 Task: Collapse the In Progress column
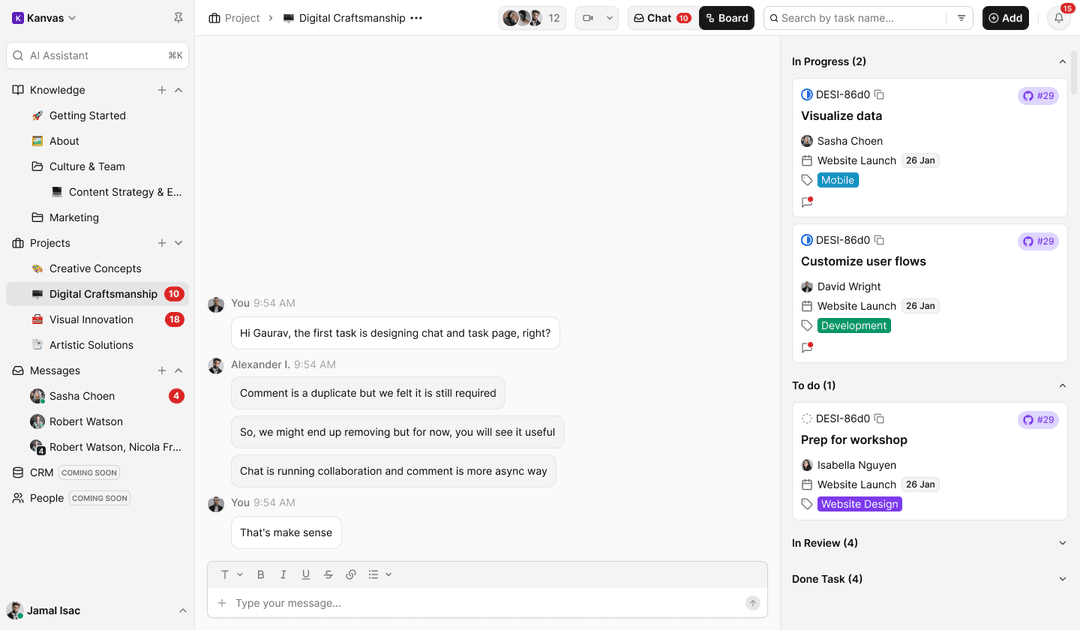click(1062, 61)
